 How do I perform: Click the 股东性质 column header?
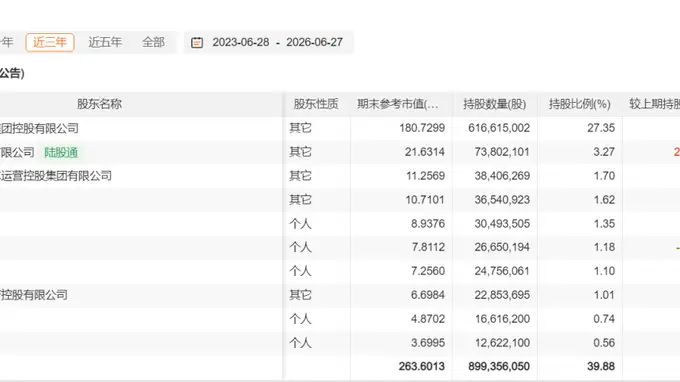tap(316, 104)
